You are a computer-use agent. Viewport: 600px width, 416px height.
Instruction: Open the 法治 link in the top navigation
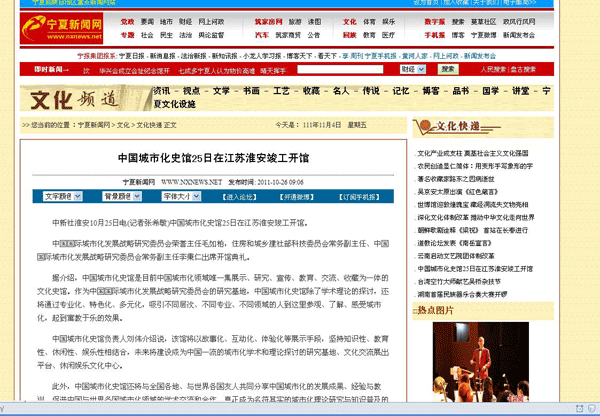click(185, 35)
